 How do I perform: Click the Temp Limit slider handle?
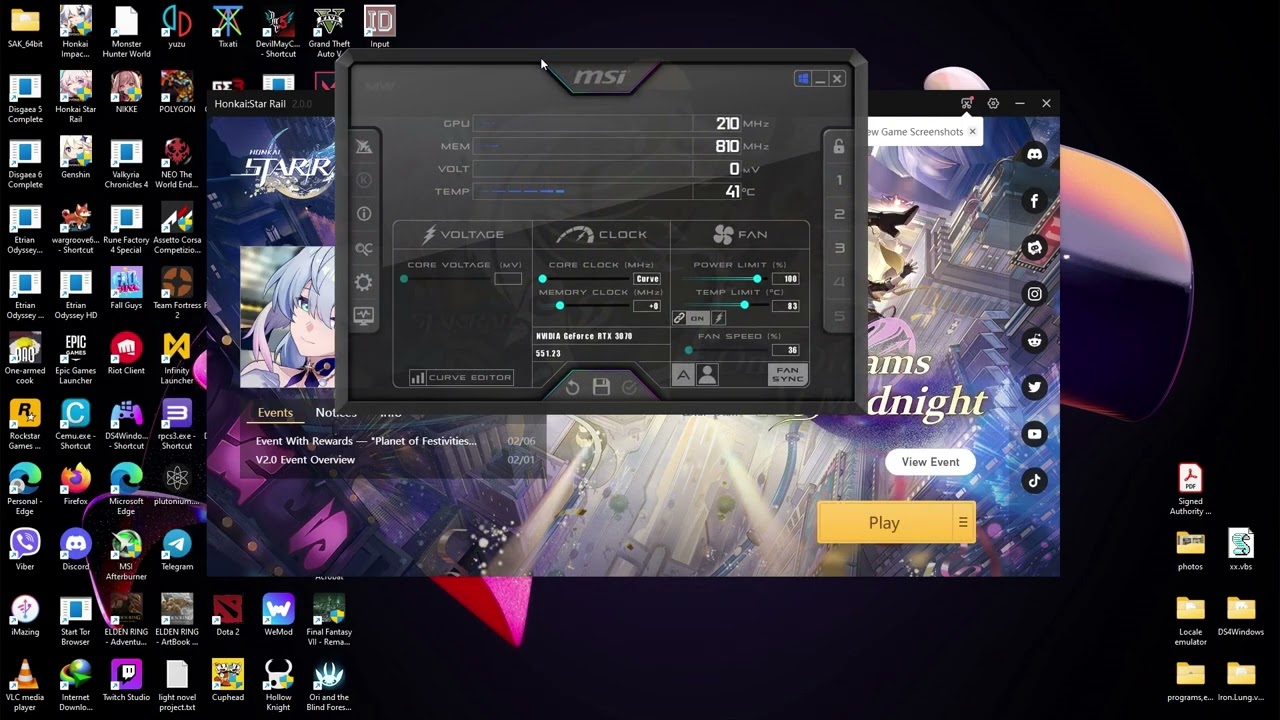click(x=744, y=306)
